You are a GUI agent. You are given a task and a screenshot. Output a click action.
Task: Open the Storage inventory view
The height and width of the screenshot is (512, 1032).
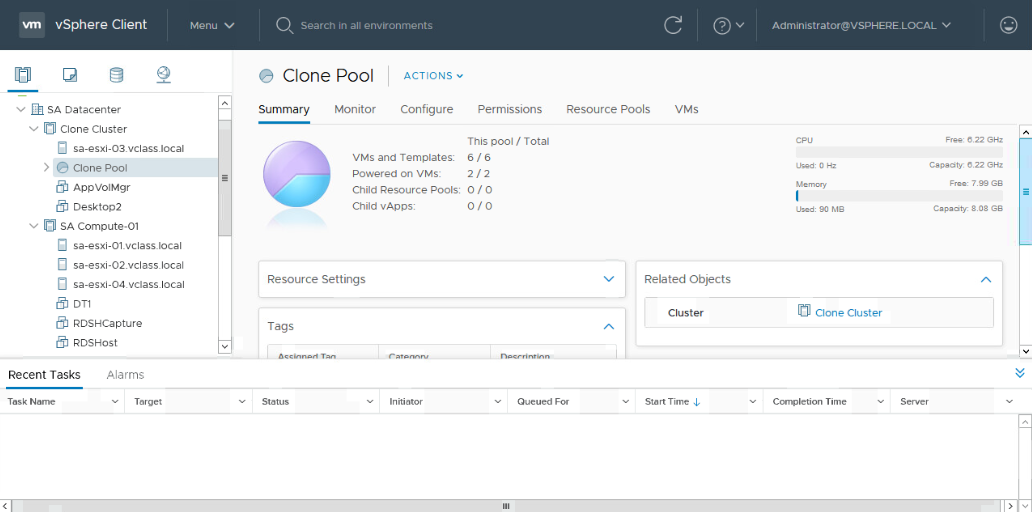point(116,75)
